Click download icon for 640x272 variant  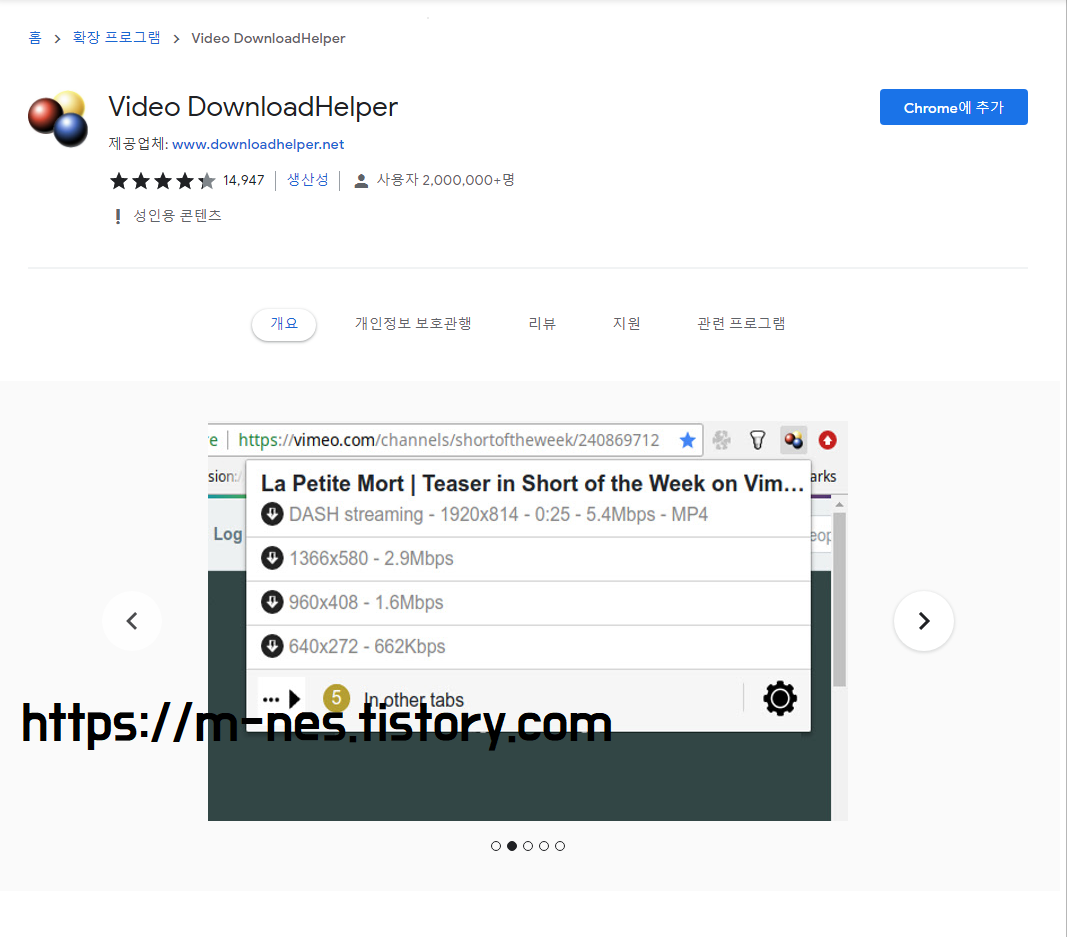pyautogui.click(x=272, y=646)
